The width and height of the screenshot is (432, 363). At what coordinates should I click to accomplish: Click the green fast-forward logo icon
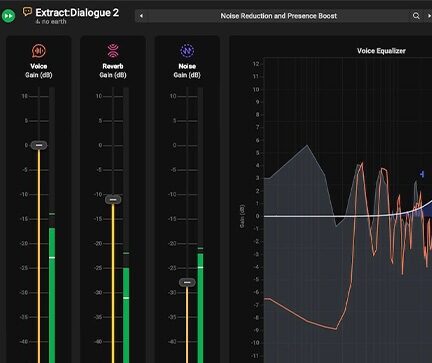click(8, 16)
